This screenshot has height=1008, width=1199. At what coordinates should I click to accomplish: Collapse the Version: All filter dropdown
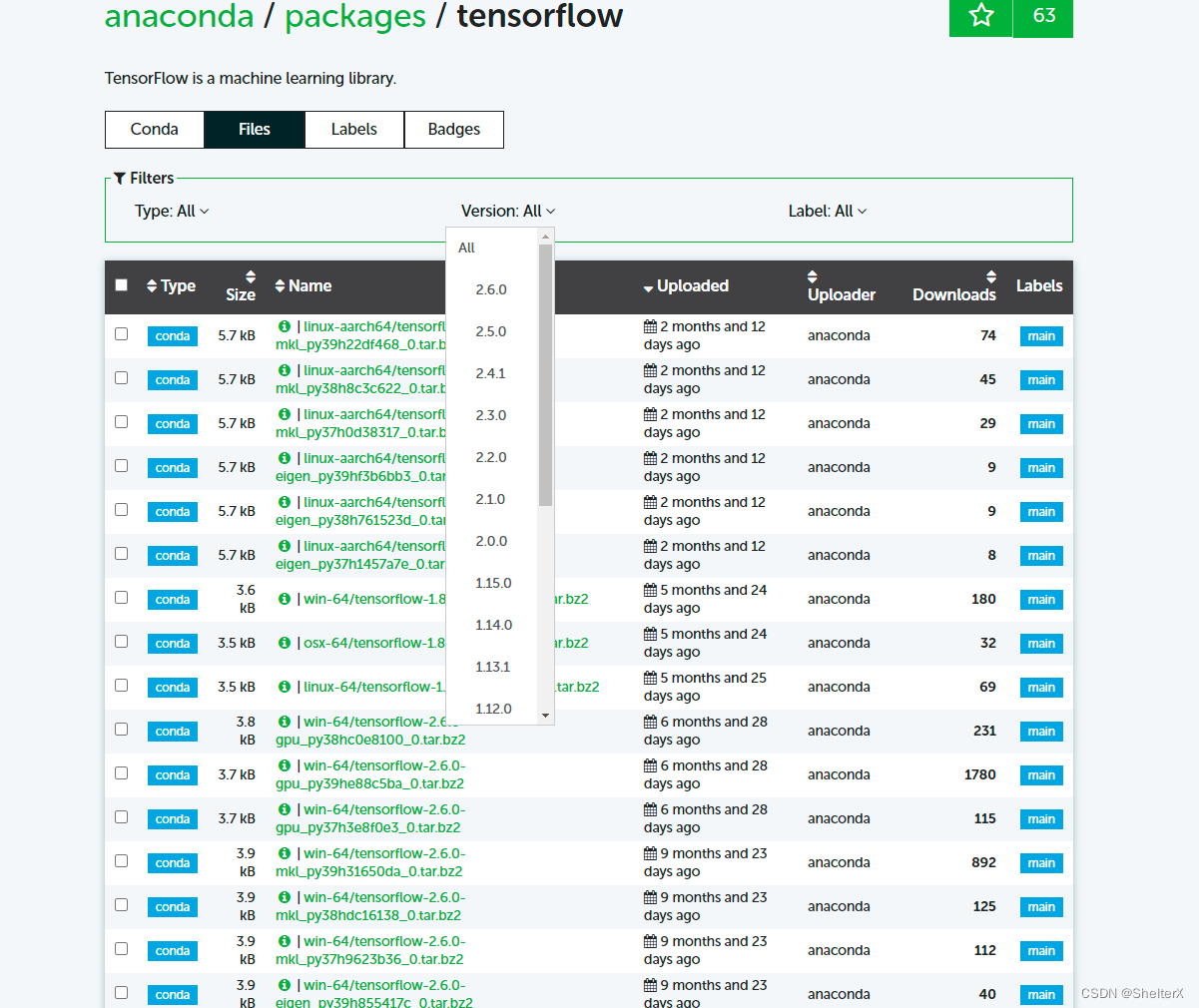(x=508, y=211)
